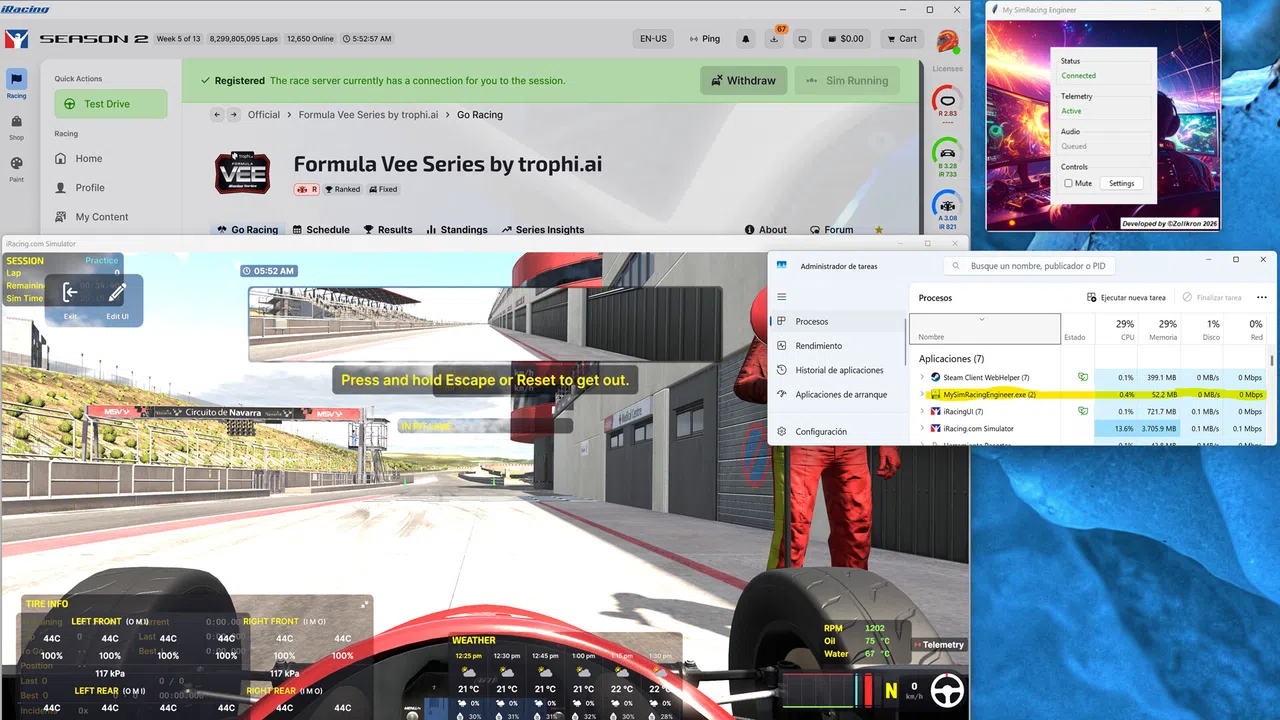Open Settings in My SimRacing Engineer
Image resolution: width=1280 pixels, height=720 pixels.
point(1121,183)
